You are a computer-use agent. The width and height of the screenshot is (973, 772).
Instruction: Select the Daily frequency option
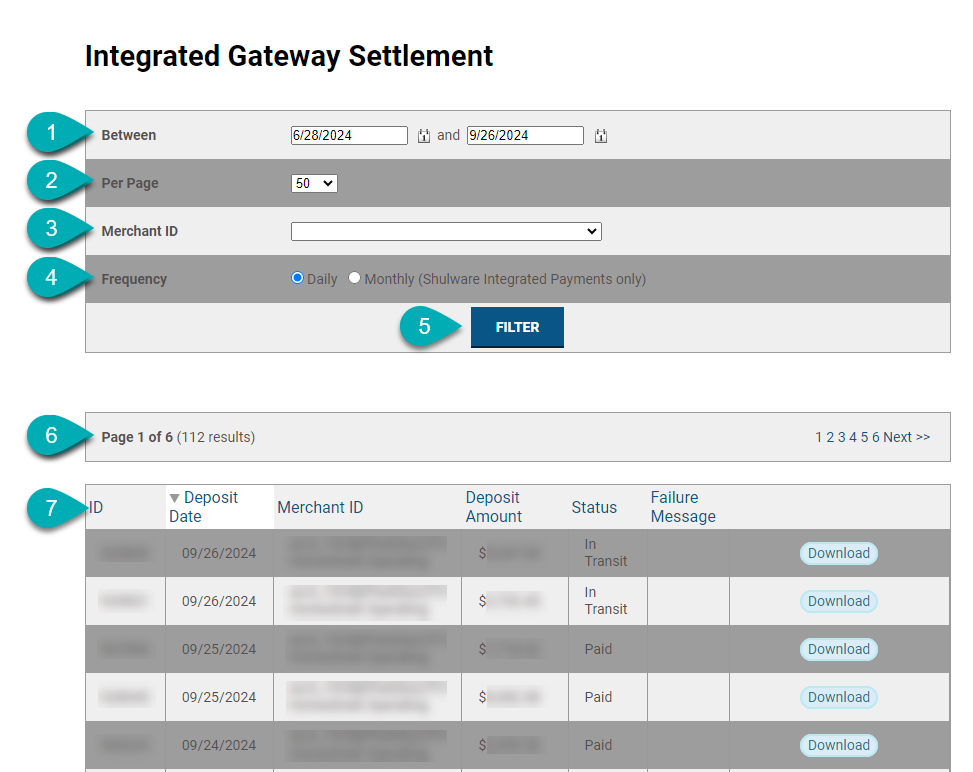click(298, 279)
